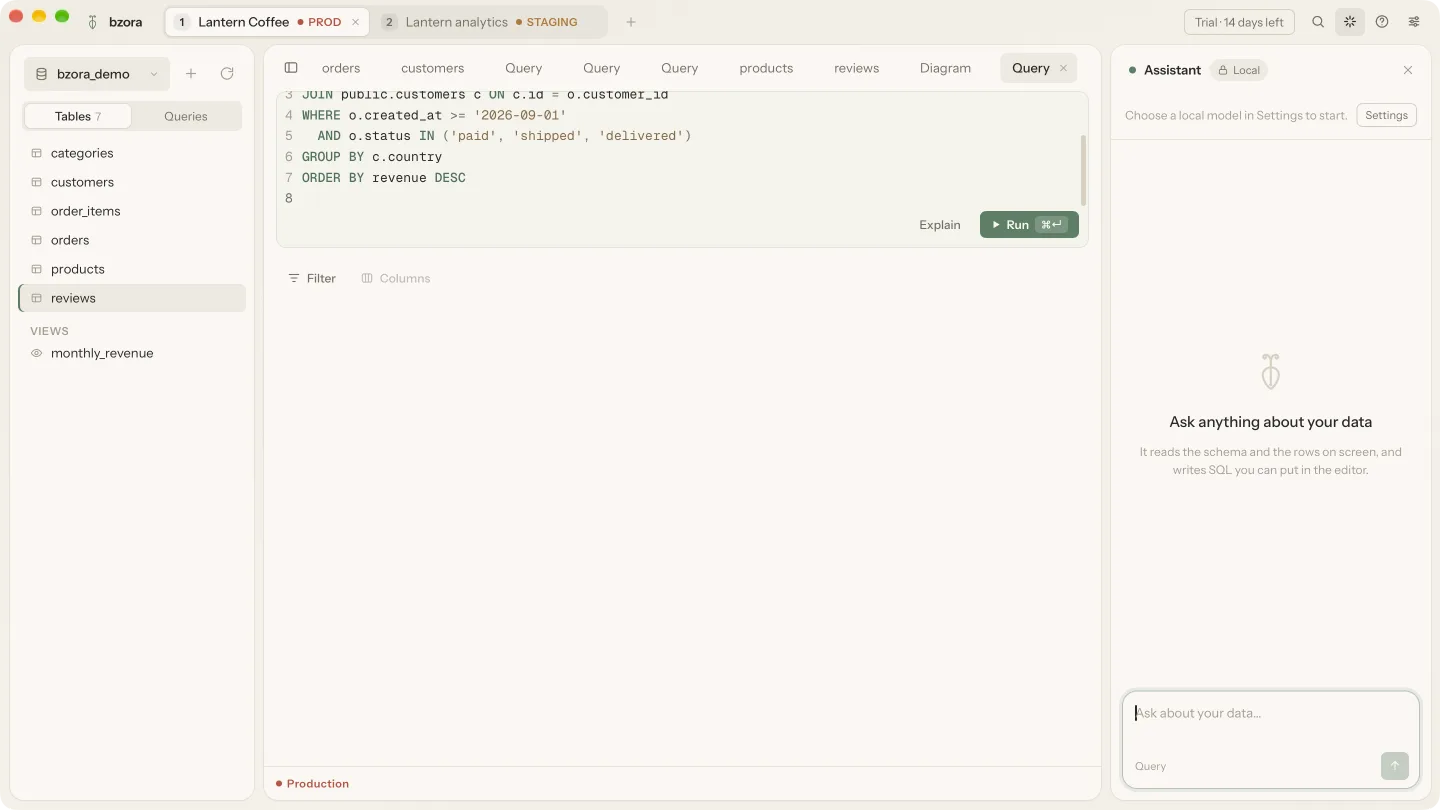Click the Filter icon button
The height and width of the screenshot is (810, 1440).
click(x=312, y=278)
